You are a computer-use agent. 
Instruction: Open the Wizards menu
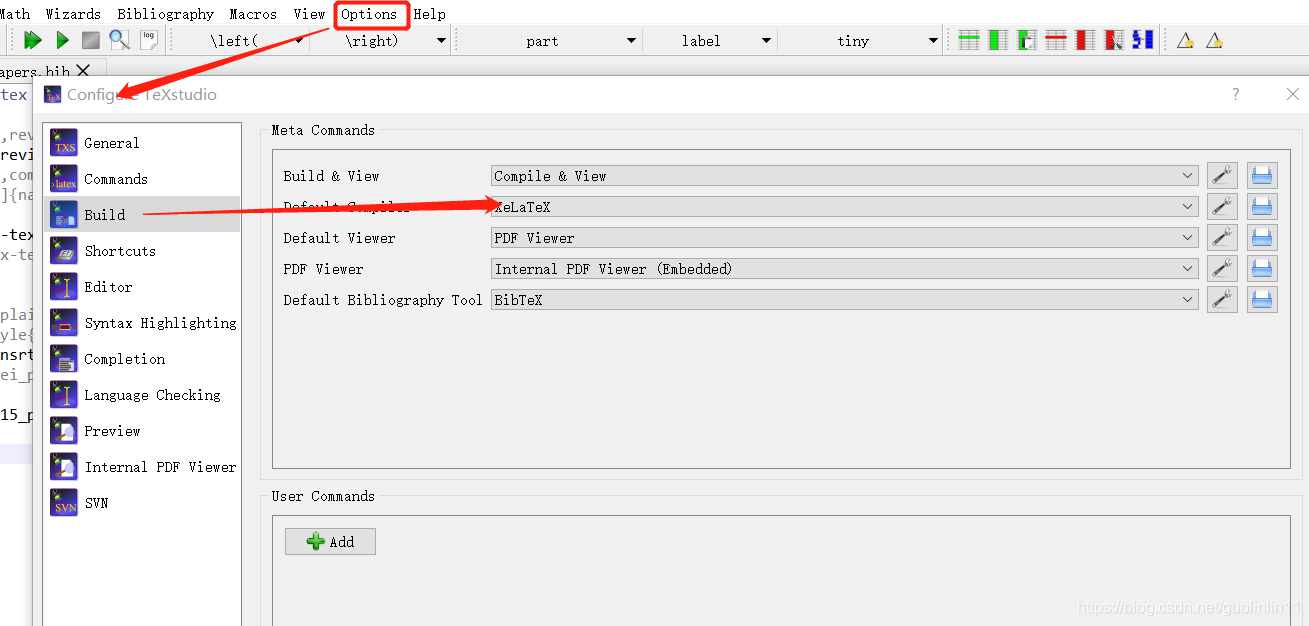point(73,14)
